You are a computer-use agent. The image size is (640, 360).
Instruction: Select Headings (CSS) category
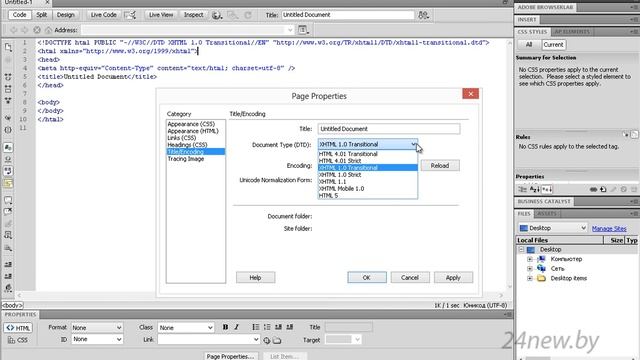tap(187, 144)
